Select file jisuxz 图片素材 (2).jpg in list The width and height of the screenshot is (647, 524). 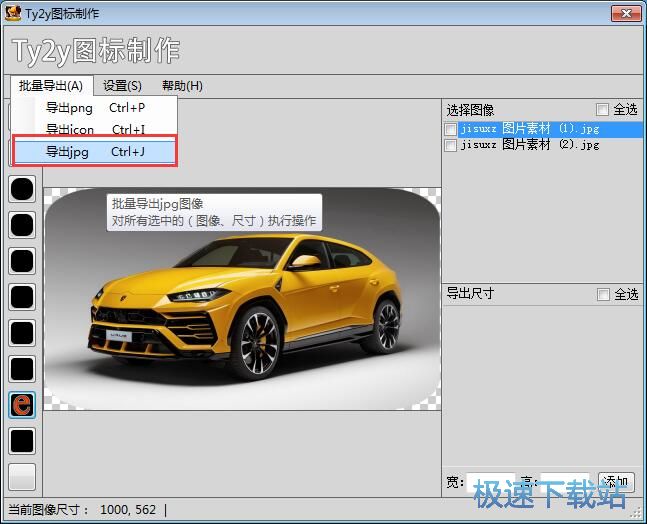coord(530,145)
